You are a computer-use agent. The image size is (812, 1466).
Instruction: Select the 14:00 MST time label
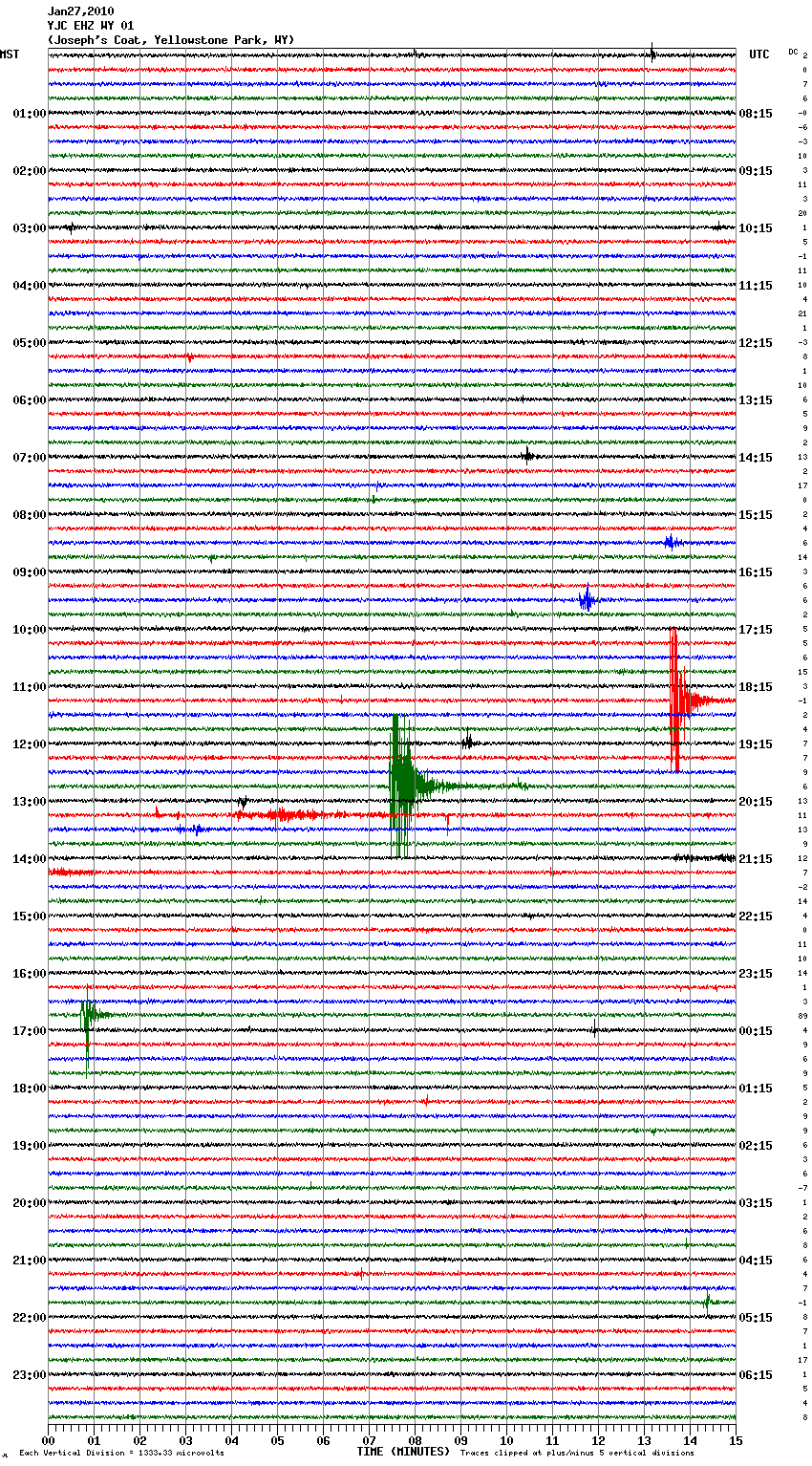coord(29,859)
